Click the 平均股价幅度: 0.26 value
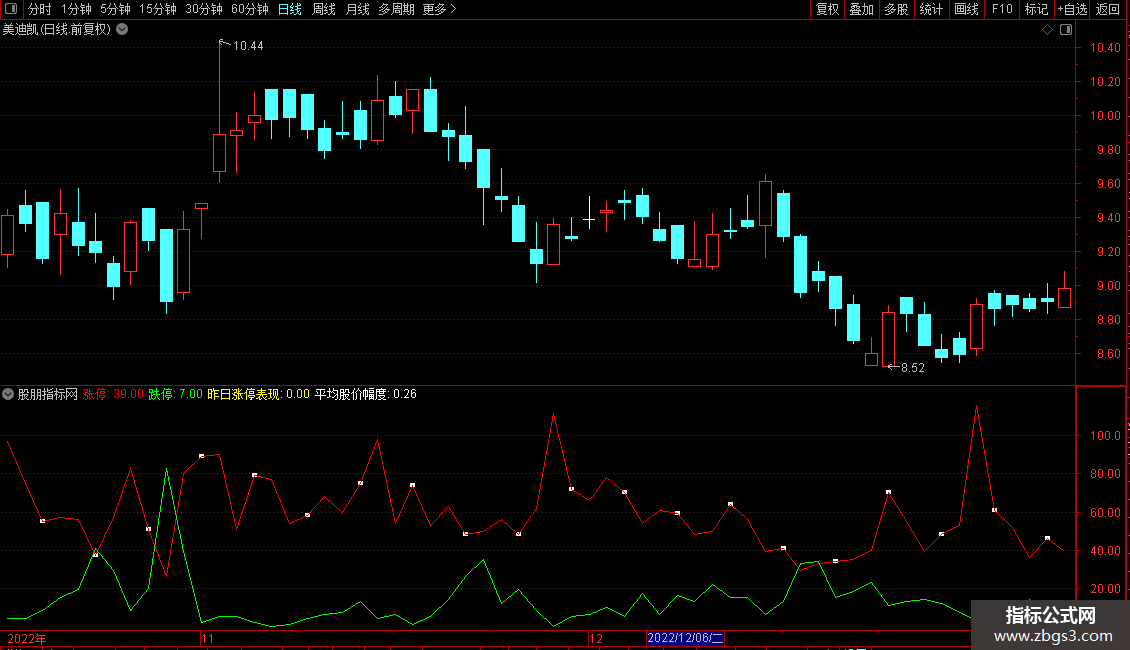Image resolution: width=1130 pixels, height=650 pixels. (365, 394)
